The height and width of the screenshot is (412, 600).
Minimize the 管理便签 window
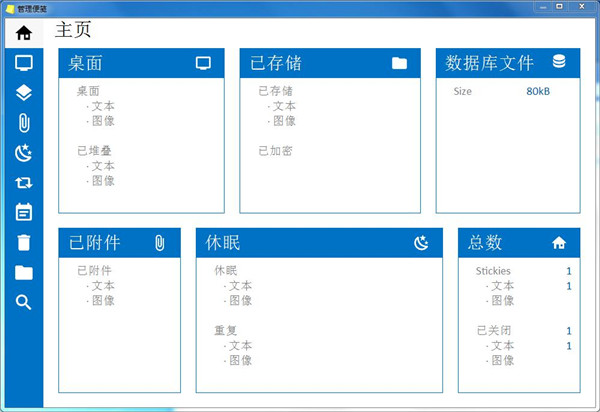click(x=543, y=7)
